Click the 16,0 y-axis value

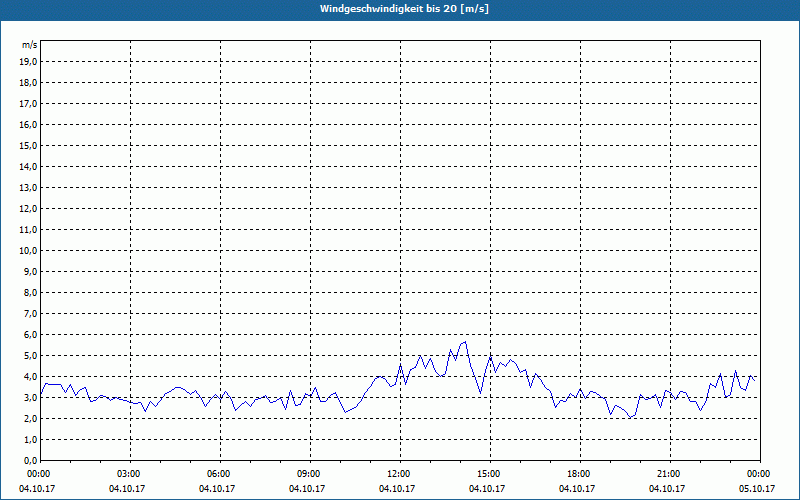click(x=28, y=124)
